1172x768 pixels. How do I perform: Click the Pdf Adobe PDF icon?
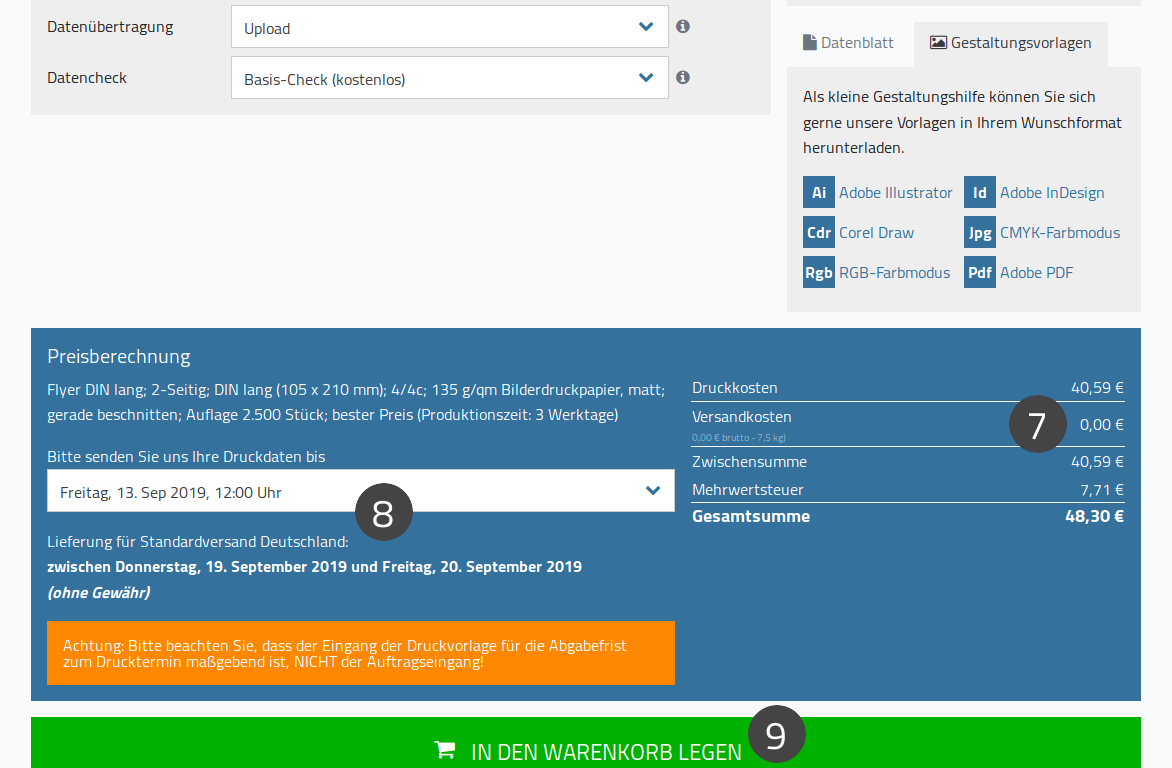click(x=979, y=272)
